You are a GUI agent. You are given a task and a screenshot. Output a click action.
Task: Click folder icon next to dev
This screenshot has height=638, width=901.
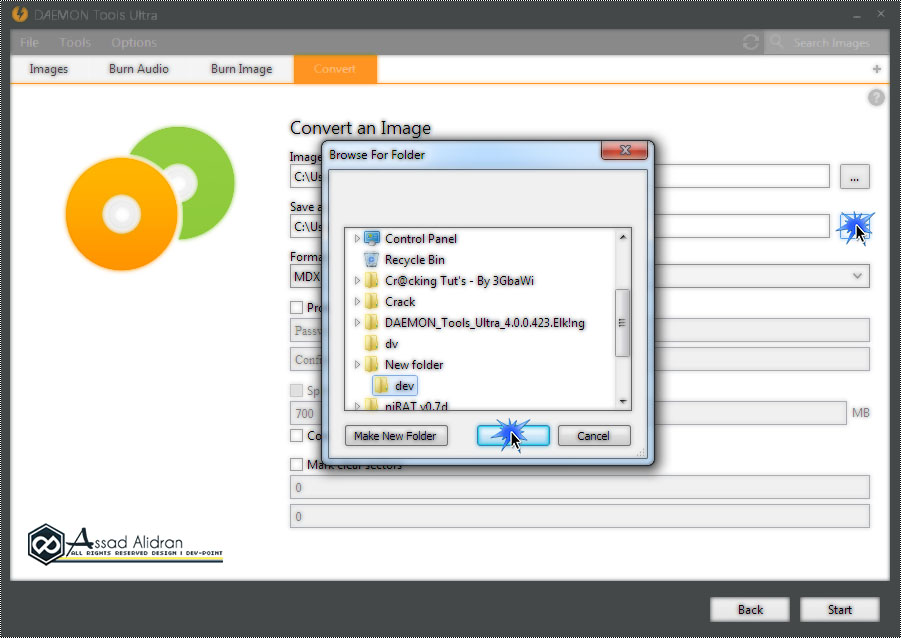[382, 386]
